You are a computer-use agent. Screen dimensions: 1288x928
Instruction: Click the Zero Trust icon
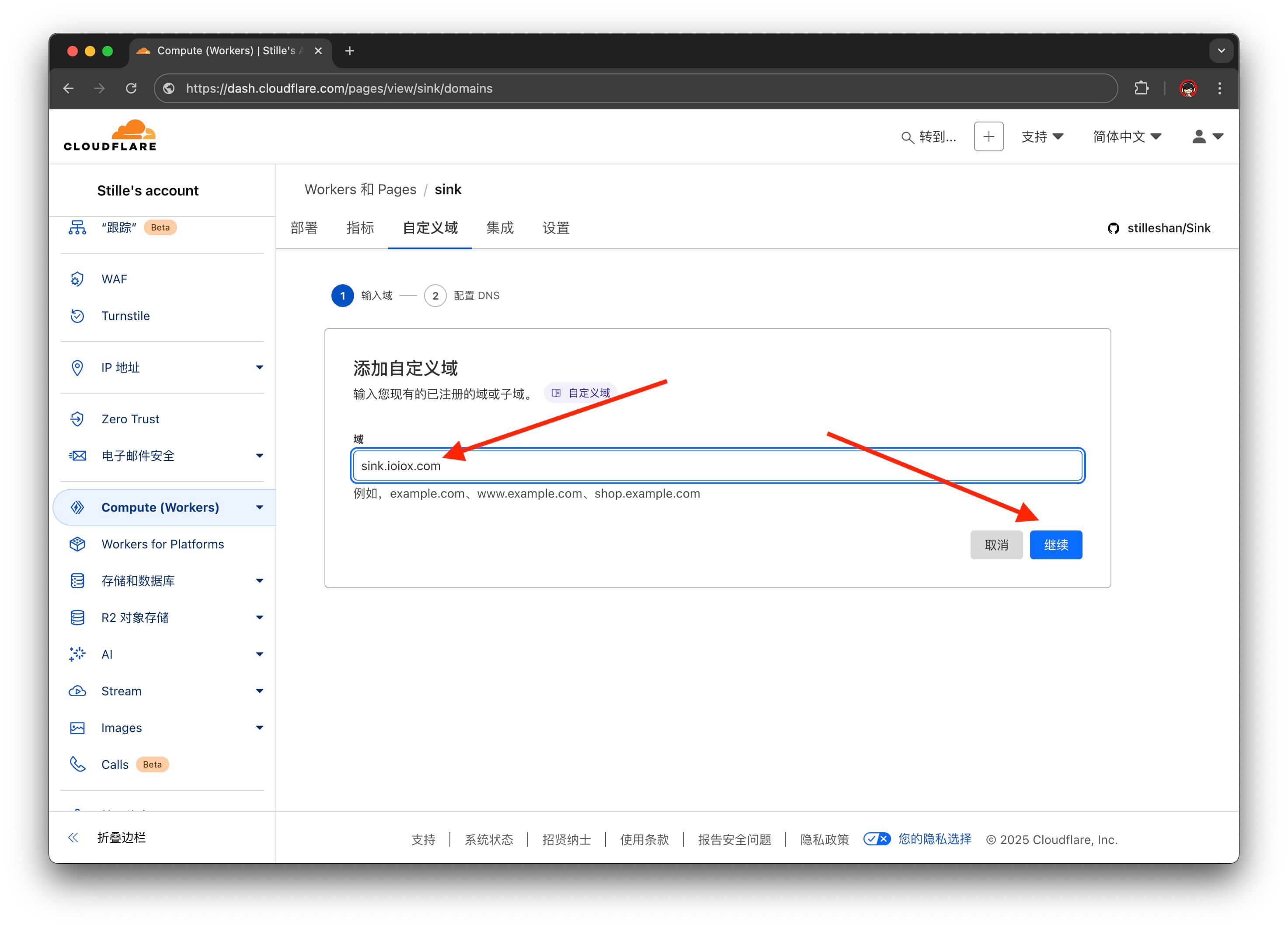click(x=77, y=419)
